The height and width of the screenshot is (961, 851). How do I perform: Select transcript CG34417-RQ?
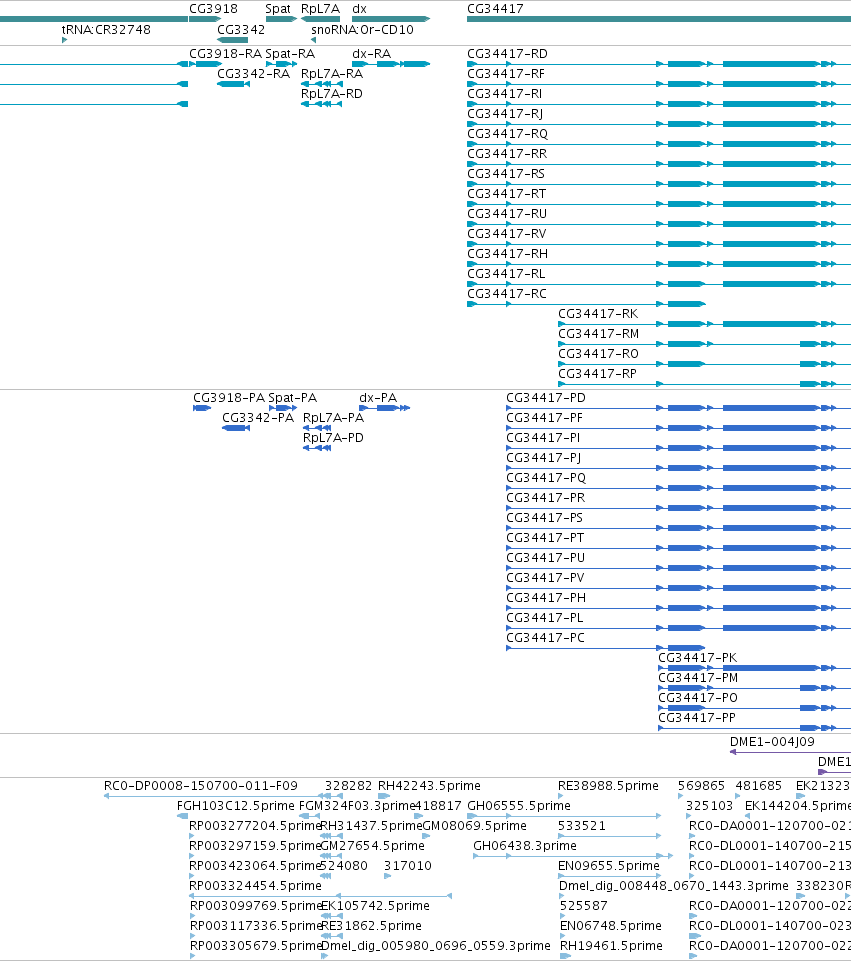(x=507, y=134)
